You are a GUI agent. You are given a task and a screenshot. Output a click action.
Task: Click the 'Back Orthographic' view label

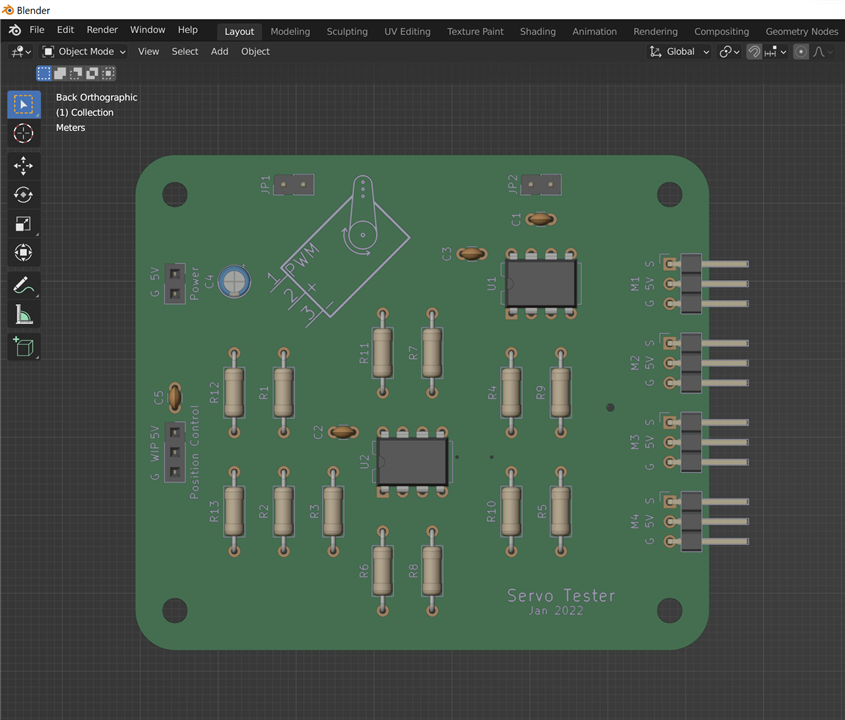(x=96, y=98)
